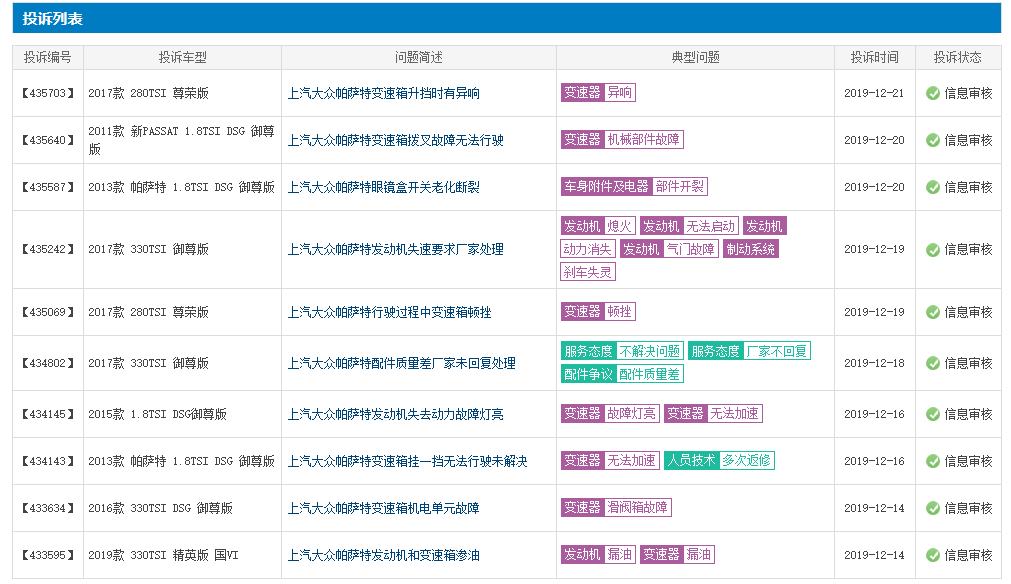Click status icon in 435069 row

pos(933,312)
